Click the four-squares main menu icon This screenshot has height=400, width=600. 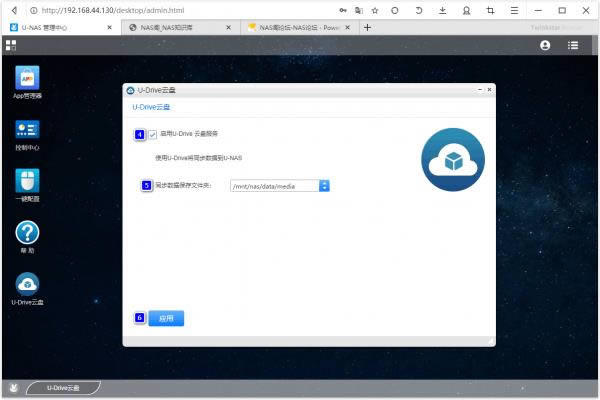(11, 45)
